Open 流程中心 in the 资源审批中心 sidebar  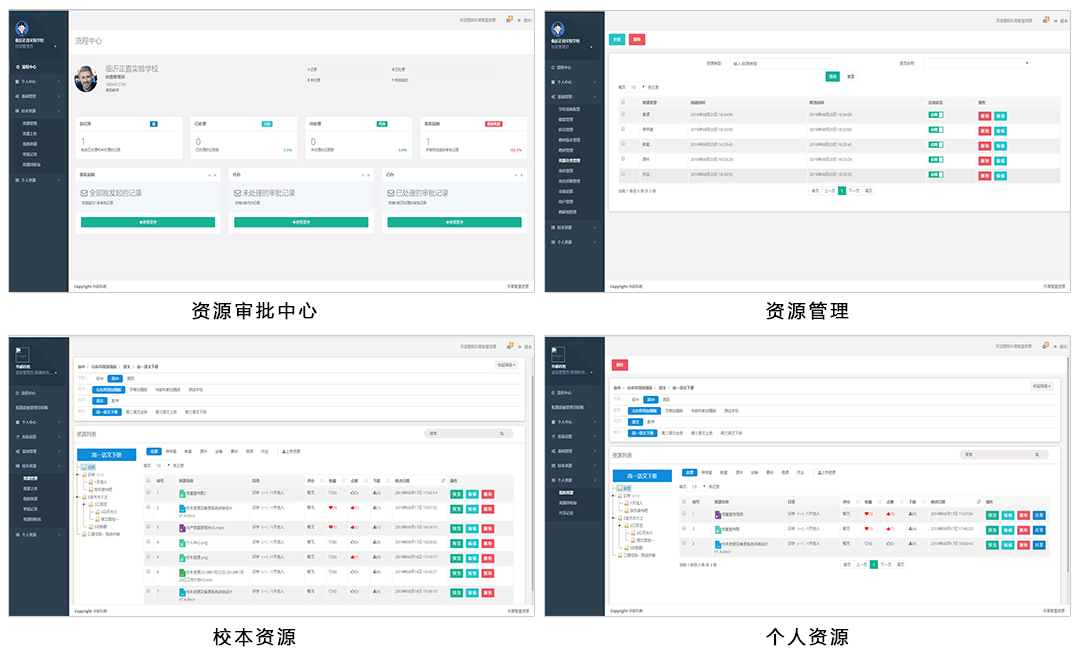pos(38,67)
